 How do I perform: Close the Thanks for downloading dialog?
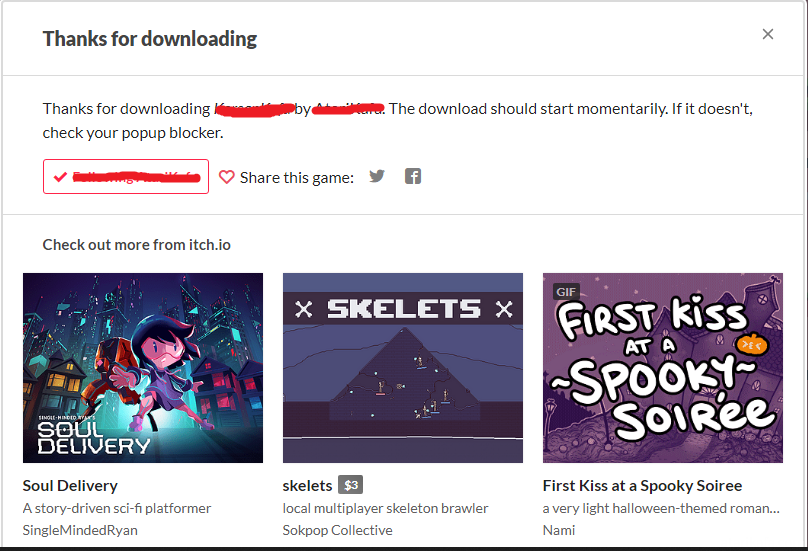(x=768, y=34)
